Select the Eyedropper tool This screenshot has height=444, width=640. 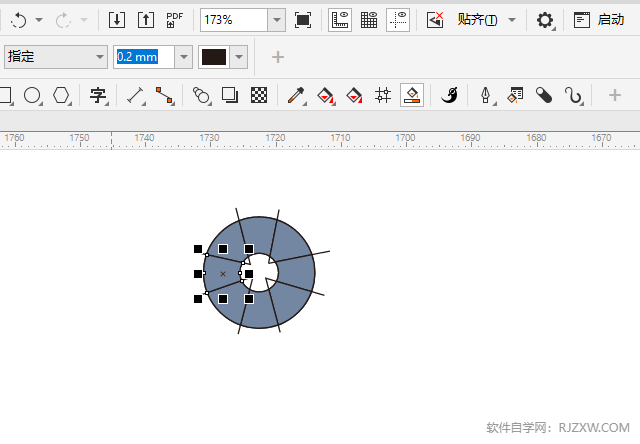296,95
